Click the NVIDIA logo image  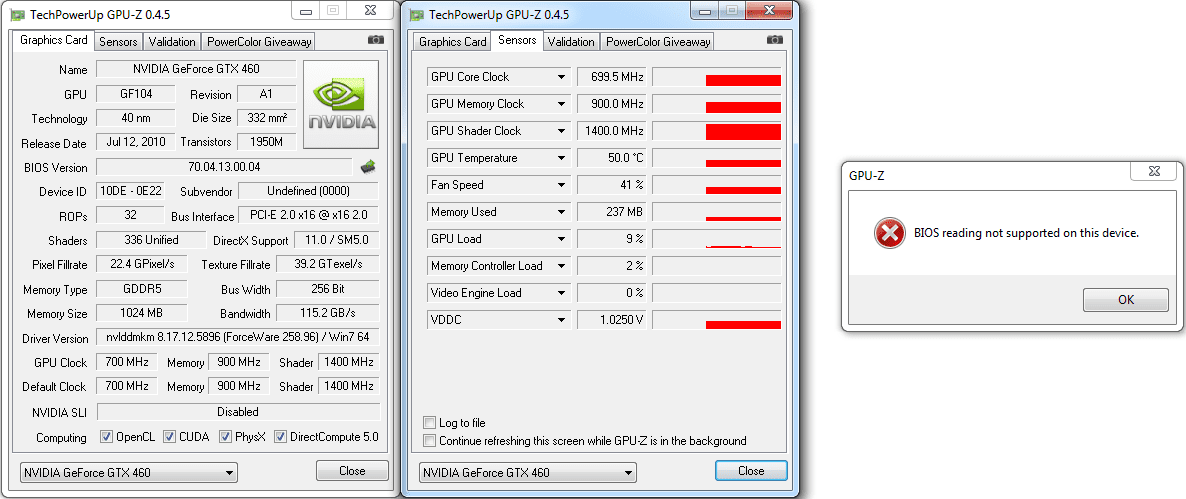tap(340, 104)
